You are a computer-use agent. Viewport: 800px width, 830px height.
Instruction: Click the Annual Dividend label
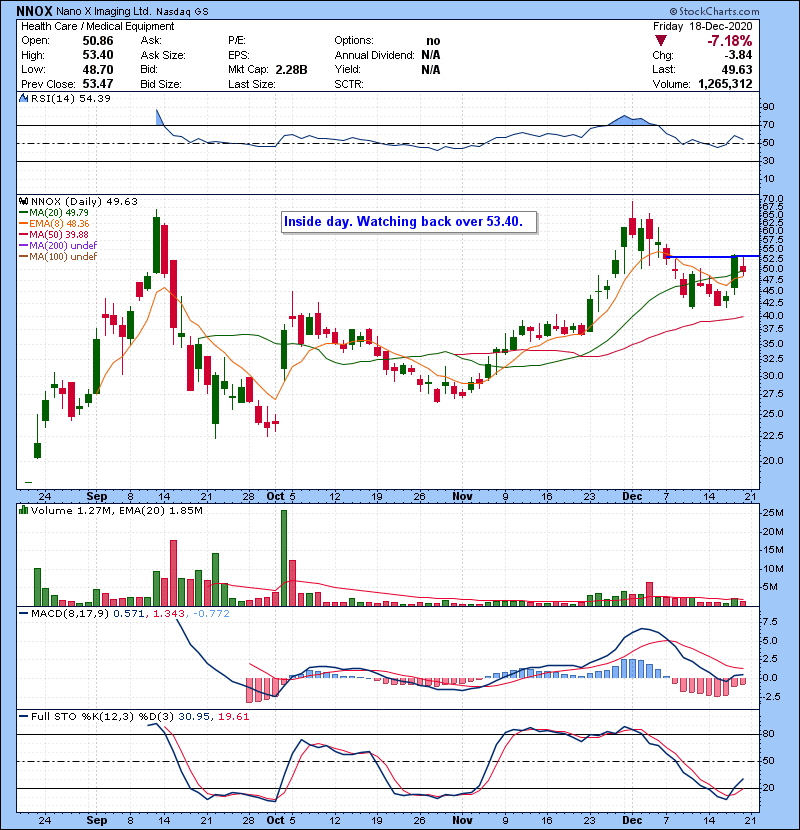pos(375,55)
